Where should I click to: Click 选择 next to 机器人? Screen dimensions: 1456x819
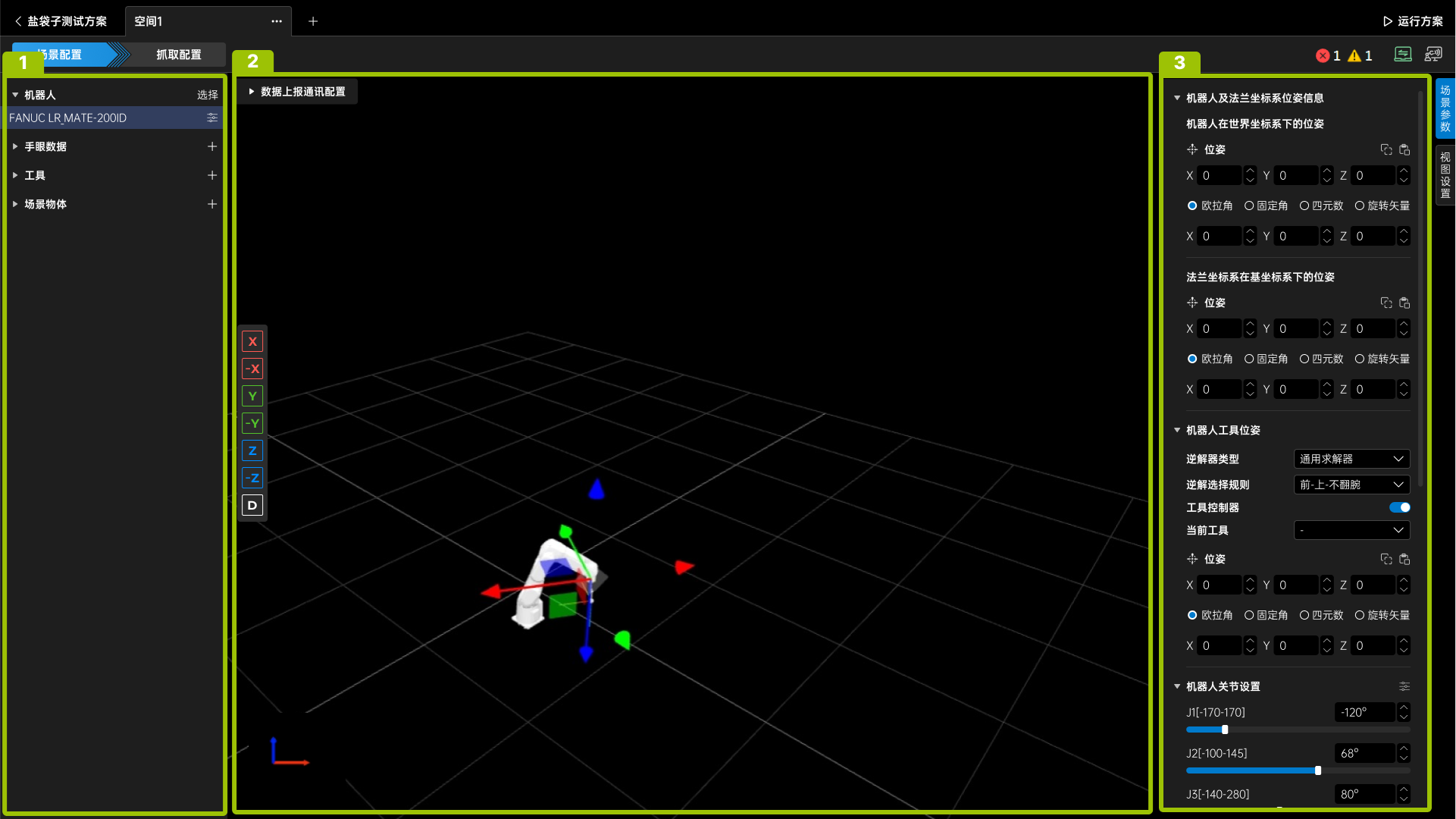(207, 95)
